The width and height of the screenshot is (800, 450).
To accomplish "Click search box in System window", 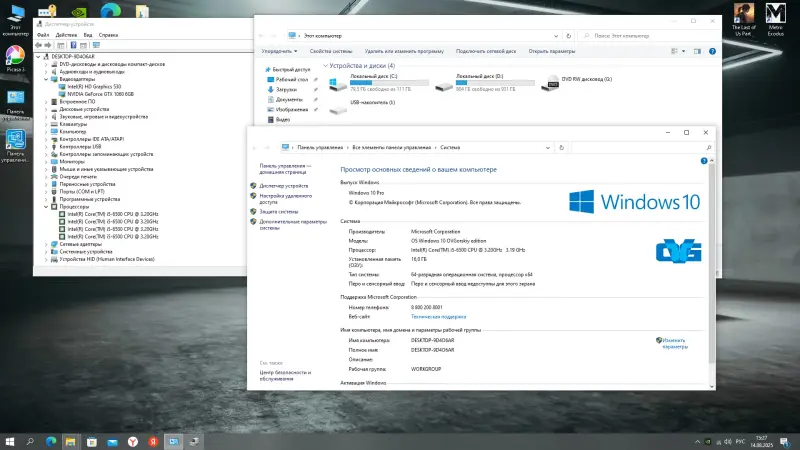I will [x=642, y=147].
